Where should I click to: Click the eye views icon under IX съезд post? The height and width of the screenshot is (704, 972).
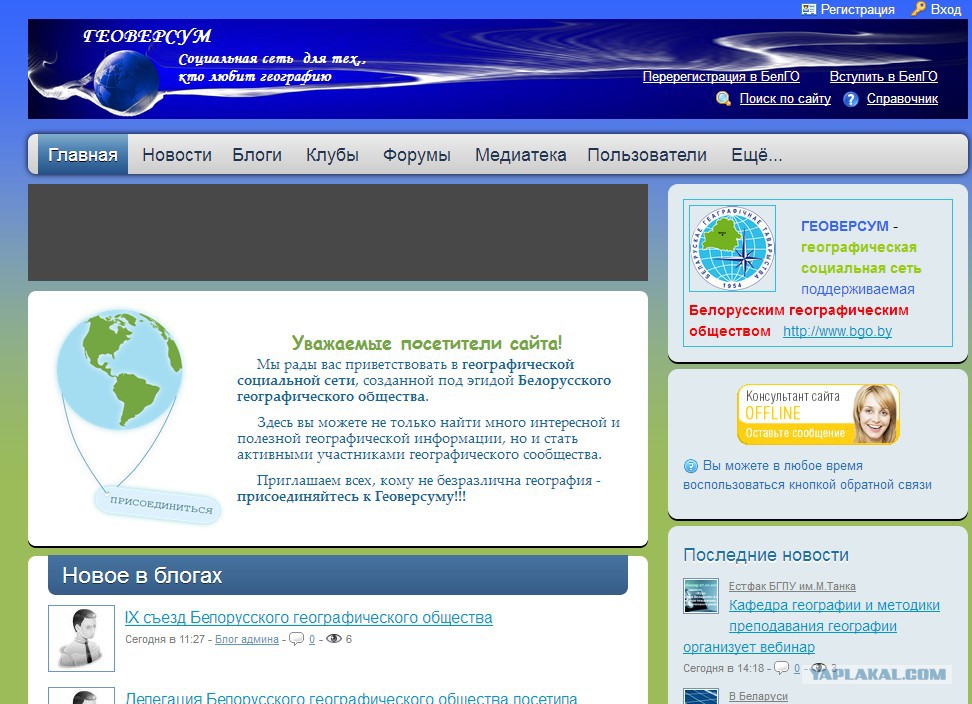point(334,639)
